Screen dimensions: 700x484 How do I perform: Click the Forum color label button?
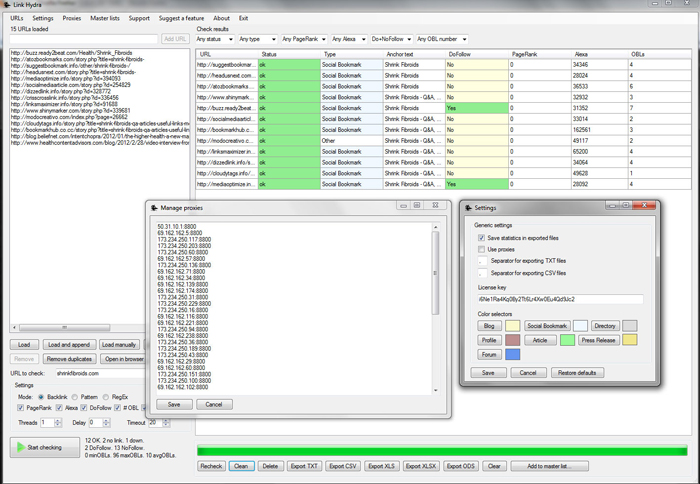pos(489,355)
